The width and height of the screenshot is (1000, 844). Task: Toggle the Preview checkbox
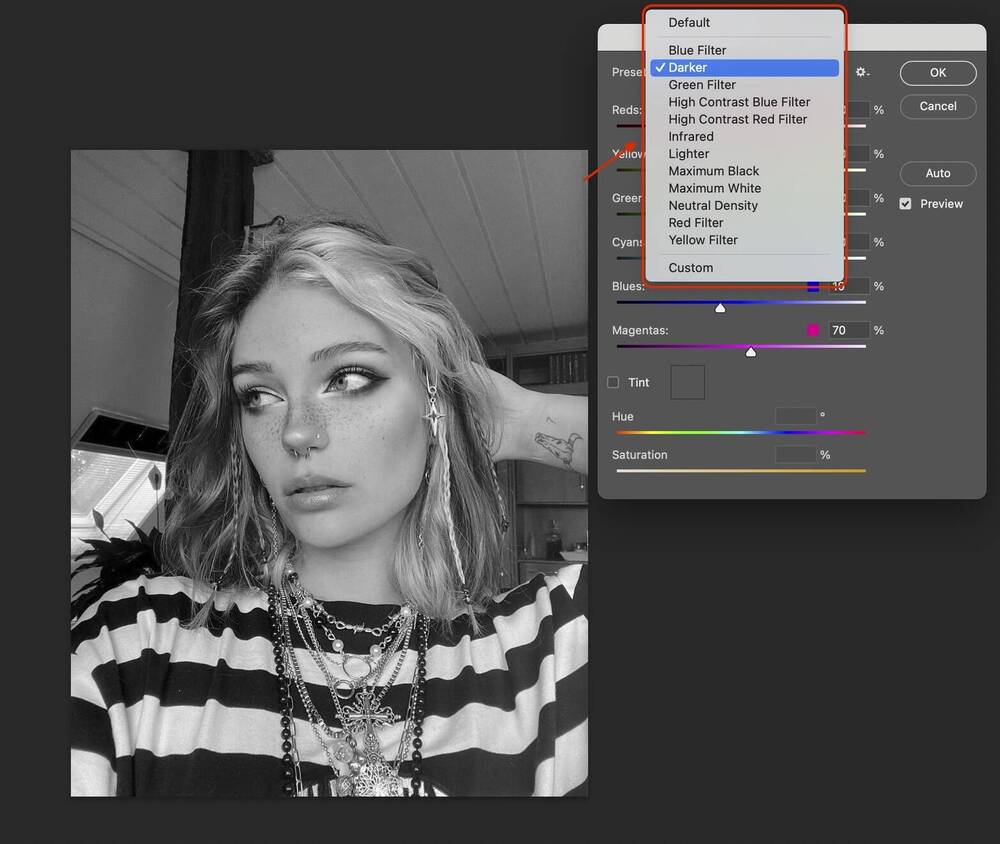point(905,204)
